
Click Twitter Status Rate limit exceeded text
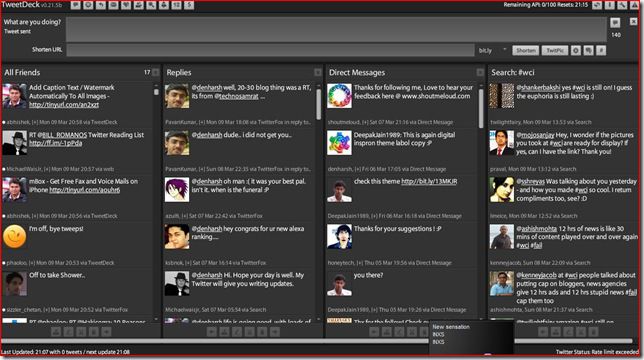click(x=597, y=352)
